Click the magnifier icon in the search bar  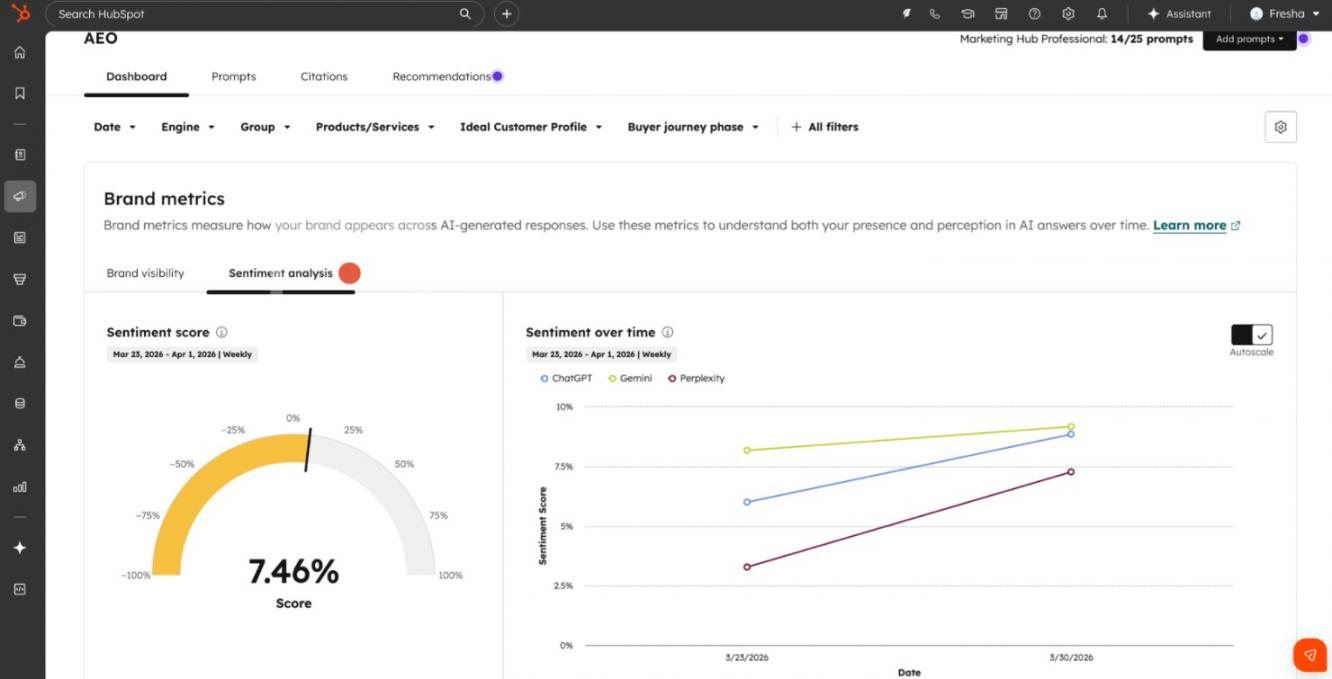(465, 14)
